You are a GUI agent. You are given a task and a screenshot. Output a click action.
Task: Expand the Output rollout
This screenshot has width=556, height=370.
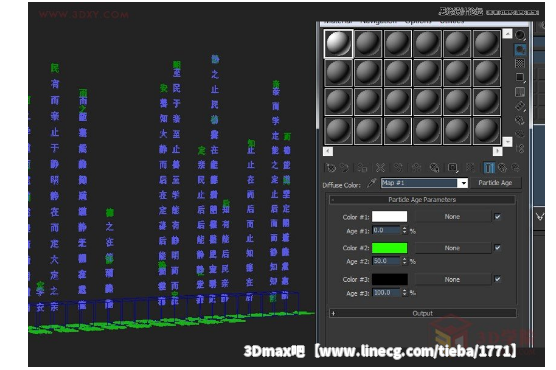tap(422, 313)
